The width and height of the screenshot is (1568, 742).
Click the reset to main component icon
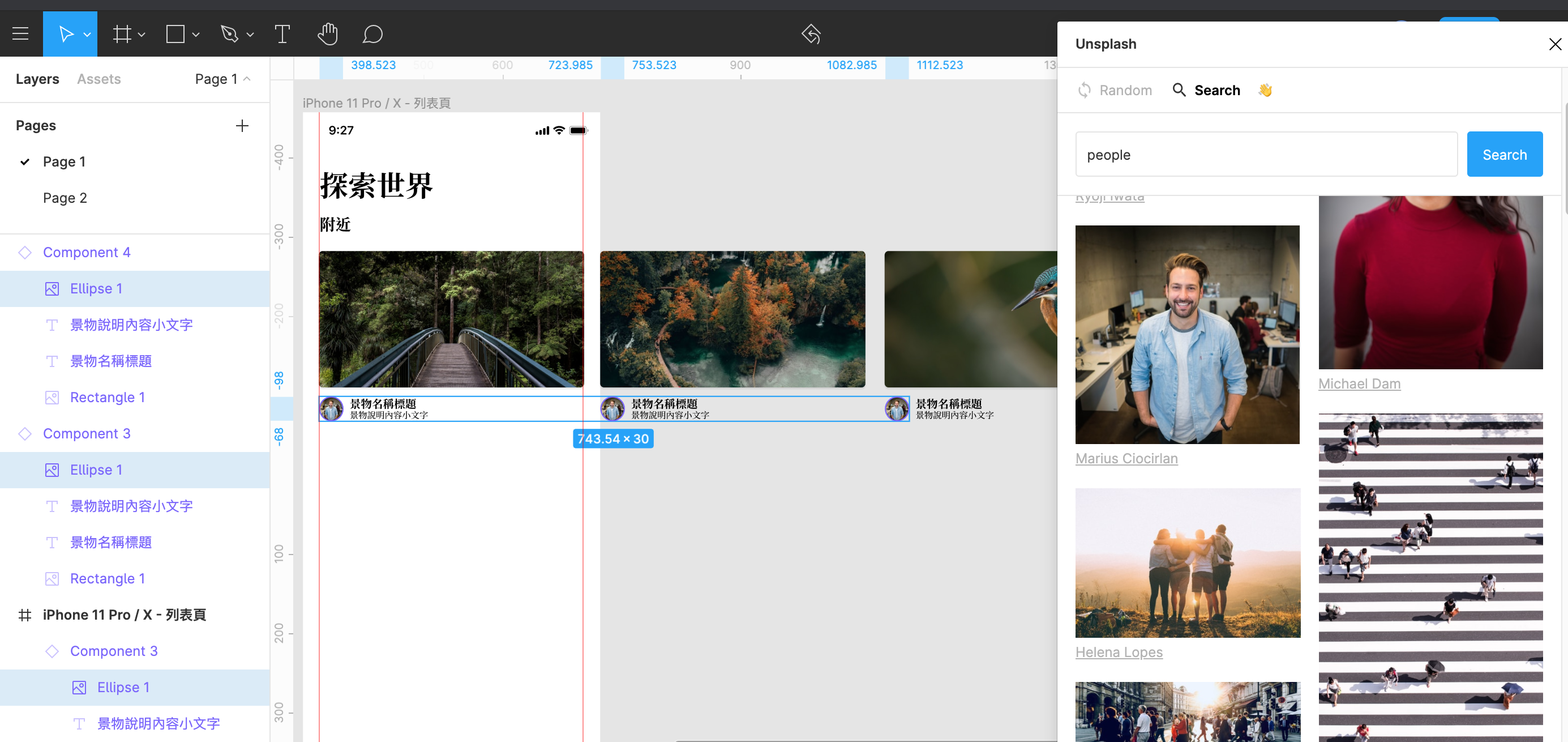[x=811, y=34]
